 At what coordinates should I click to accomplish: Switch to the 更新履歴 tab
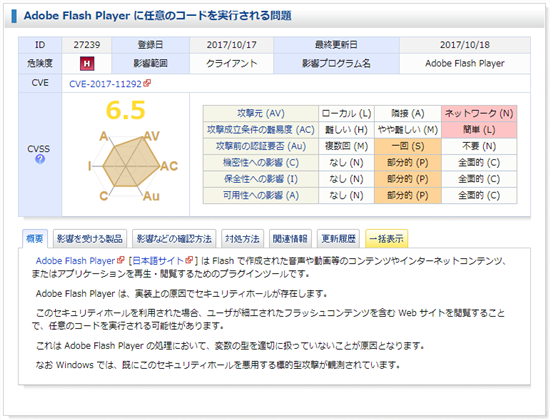click(338, 239)
